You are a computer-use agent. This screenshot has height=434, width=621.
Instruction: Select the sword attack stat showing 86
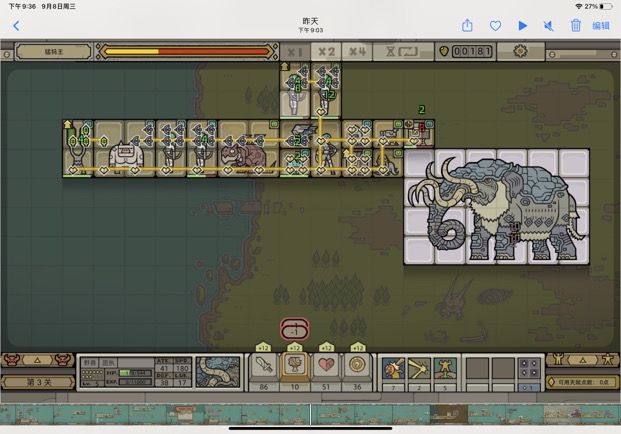point(264,369)
